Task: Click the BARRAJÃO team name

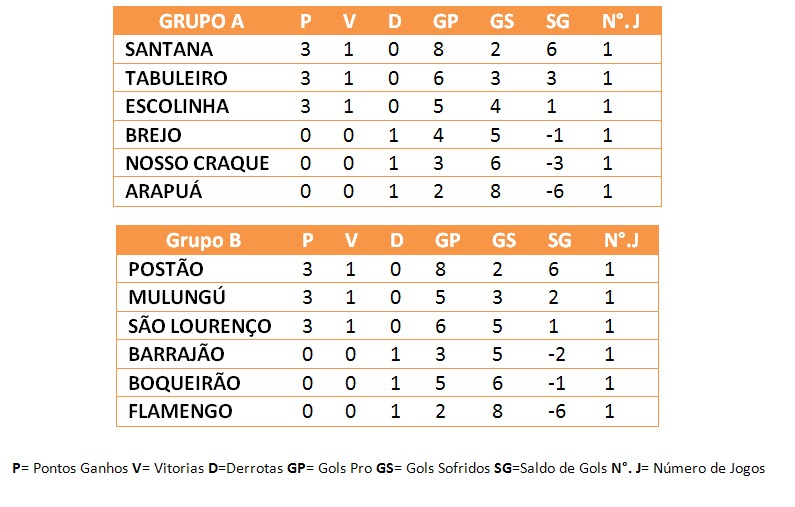Action: coord(176,354)
